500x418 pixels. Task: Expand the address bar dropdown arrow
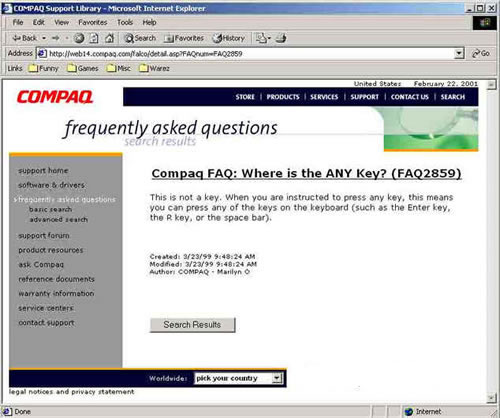(x=459, y=53)
